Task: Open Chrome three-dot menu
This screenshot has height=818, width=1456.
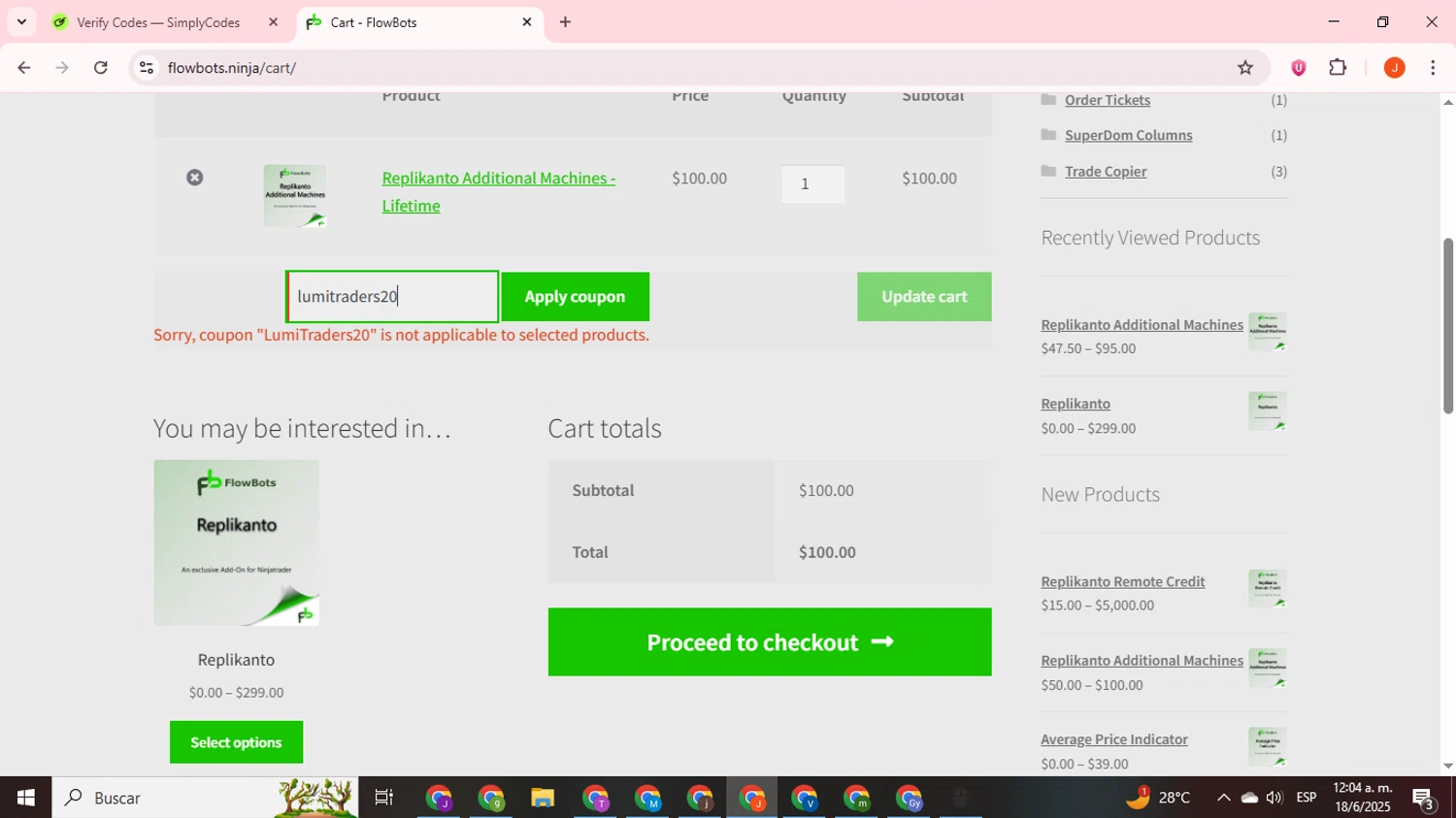Action: 1434,68
